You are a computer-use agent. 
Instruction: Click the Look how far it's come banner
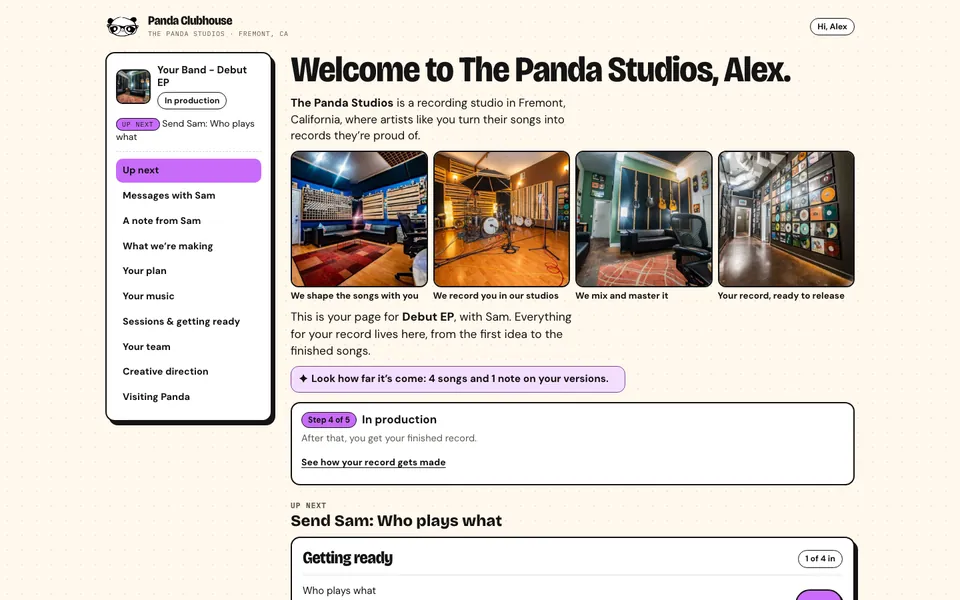(458, 379)
